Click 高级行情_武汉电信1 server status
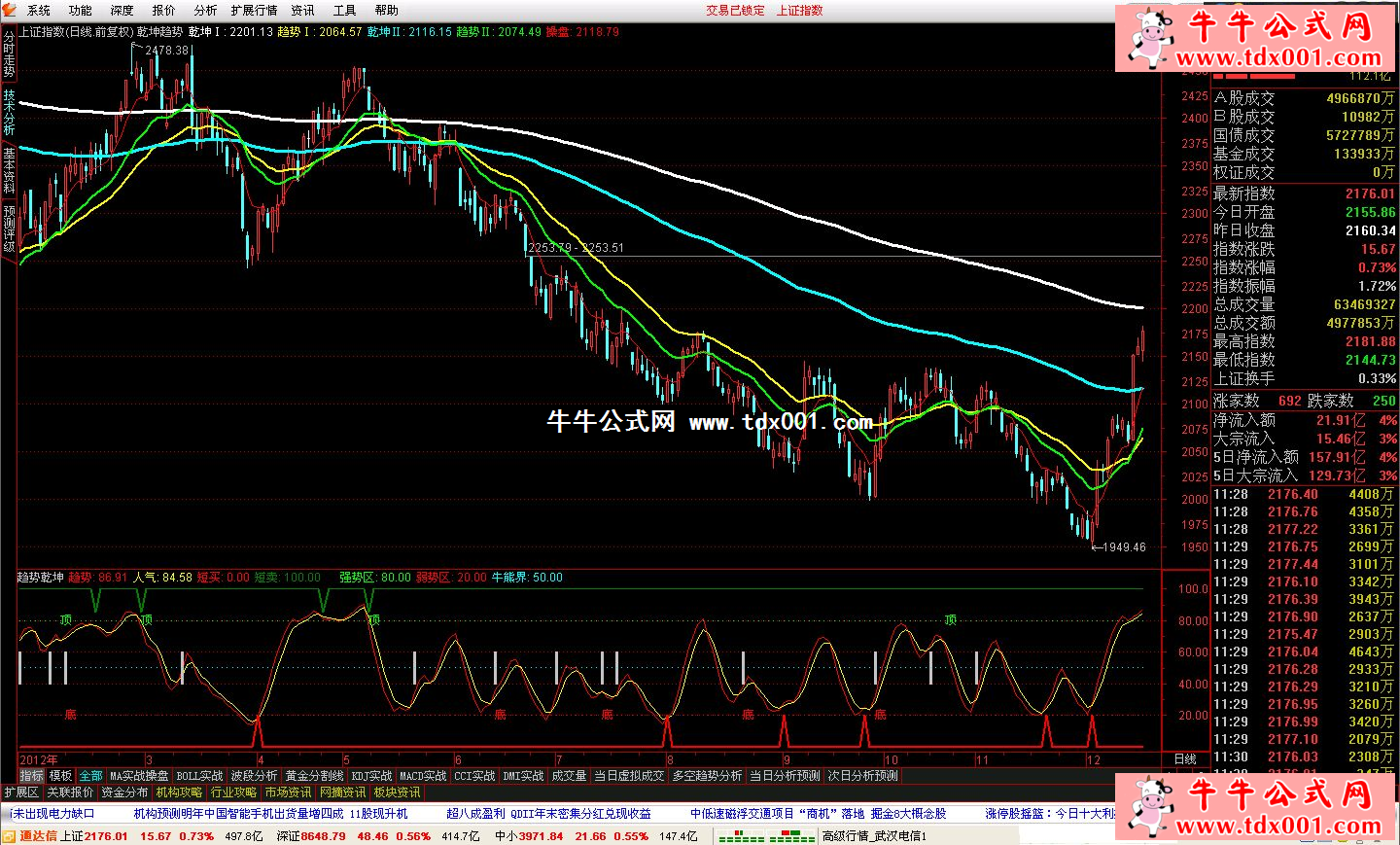 pos(874,836)
